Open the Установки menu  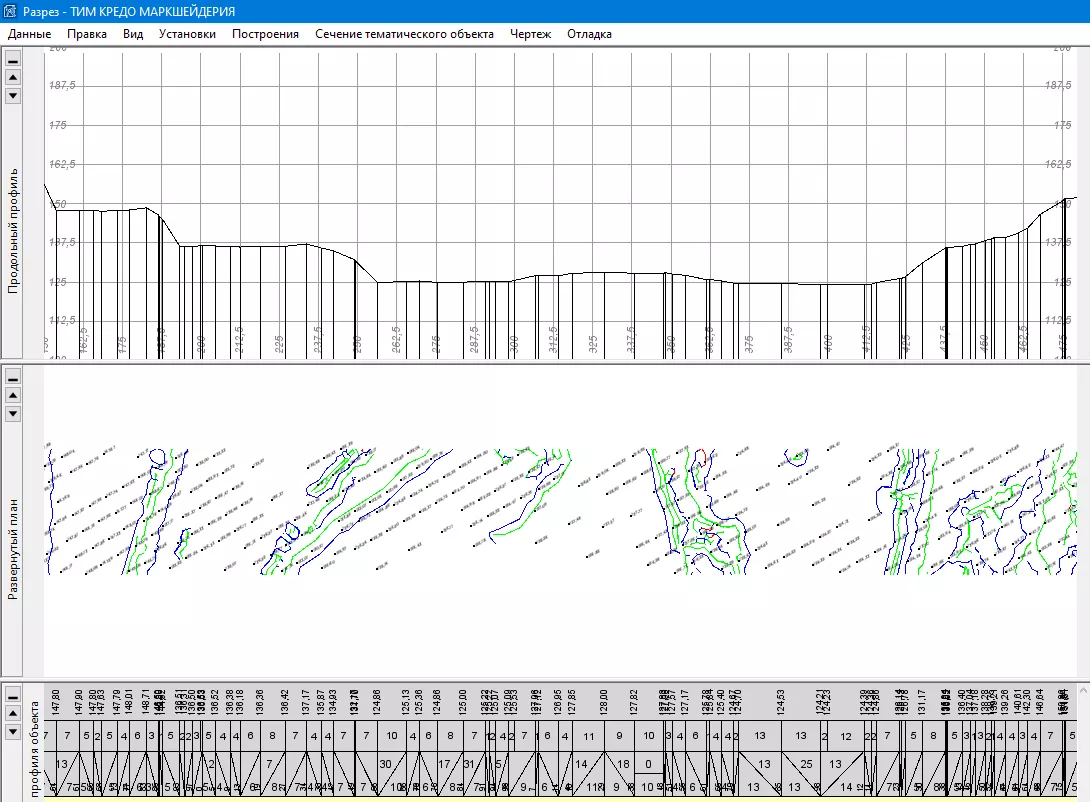[187, 34]
